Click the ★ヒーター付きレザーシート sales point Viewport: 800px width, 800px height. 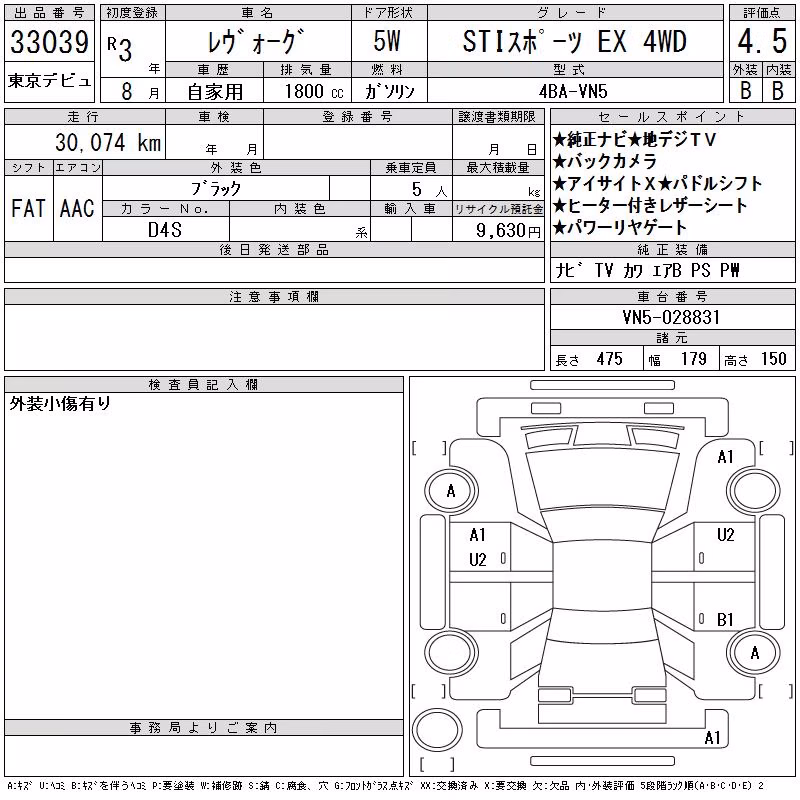[x=651, y=206]
